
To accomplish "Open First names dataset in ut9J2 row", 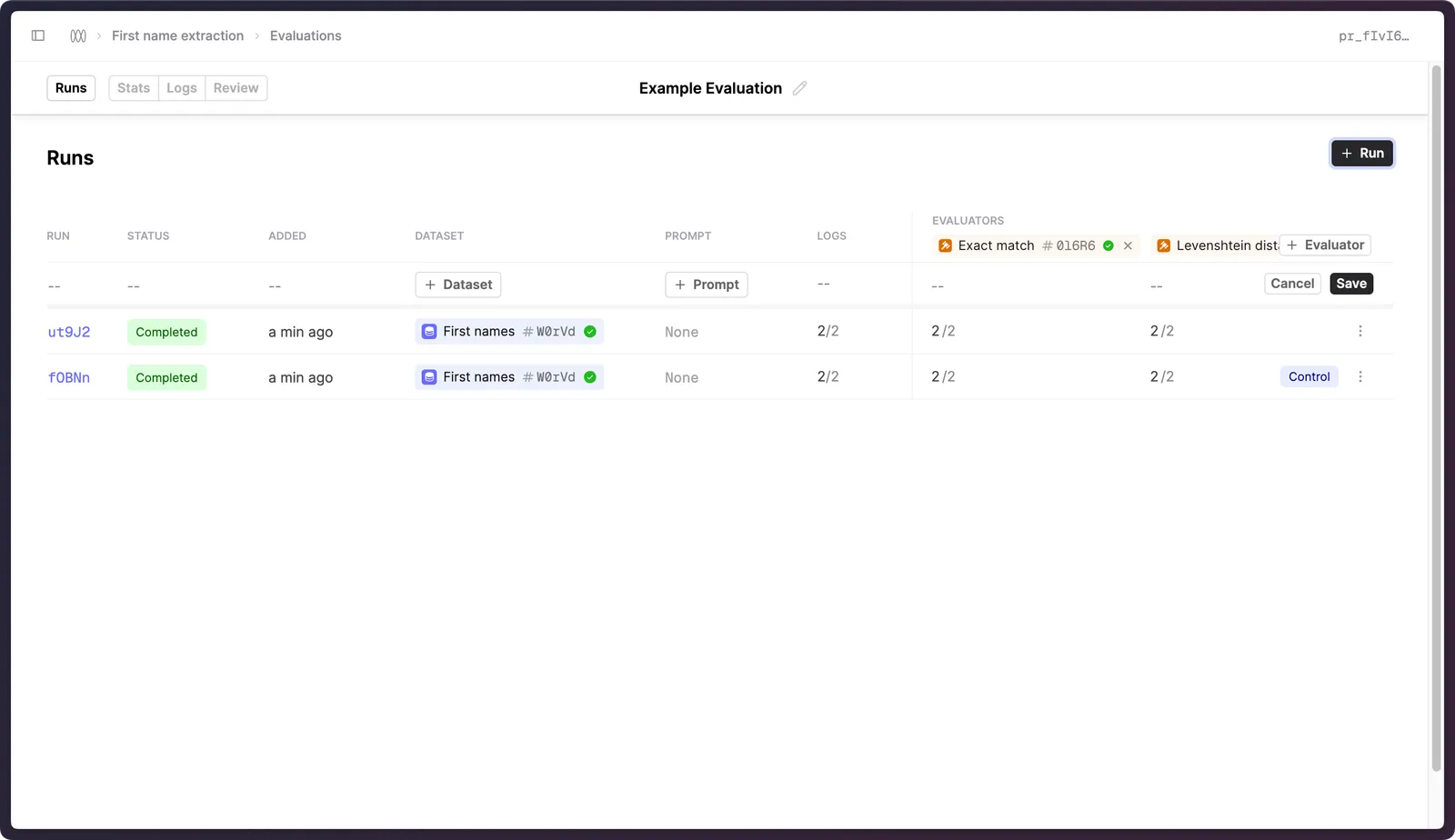I will point(509,332).
